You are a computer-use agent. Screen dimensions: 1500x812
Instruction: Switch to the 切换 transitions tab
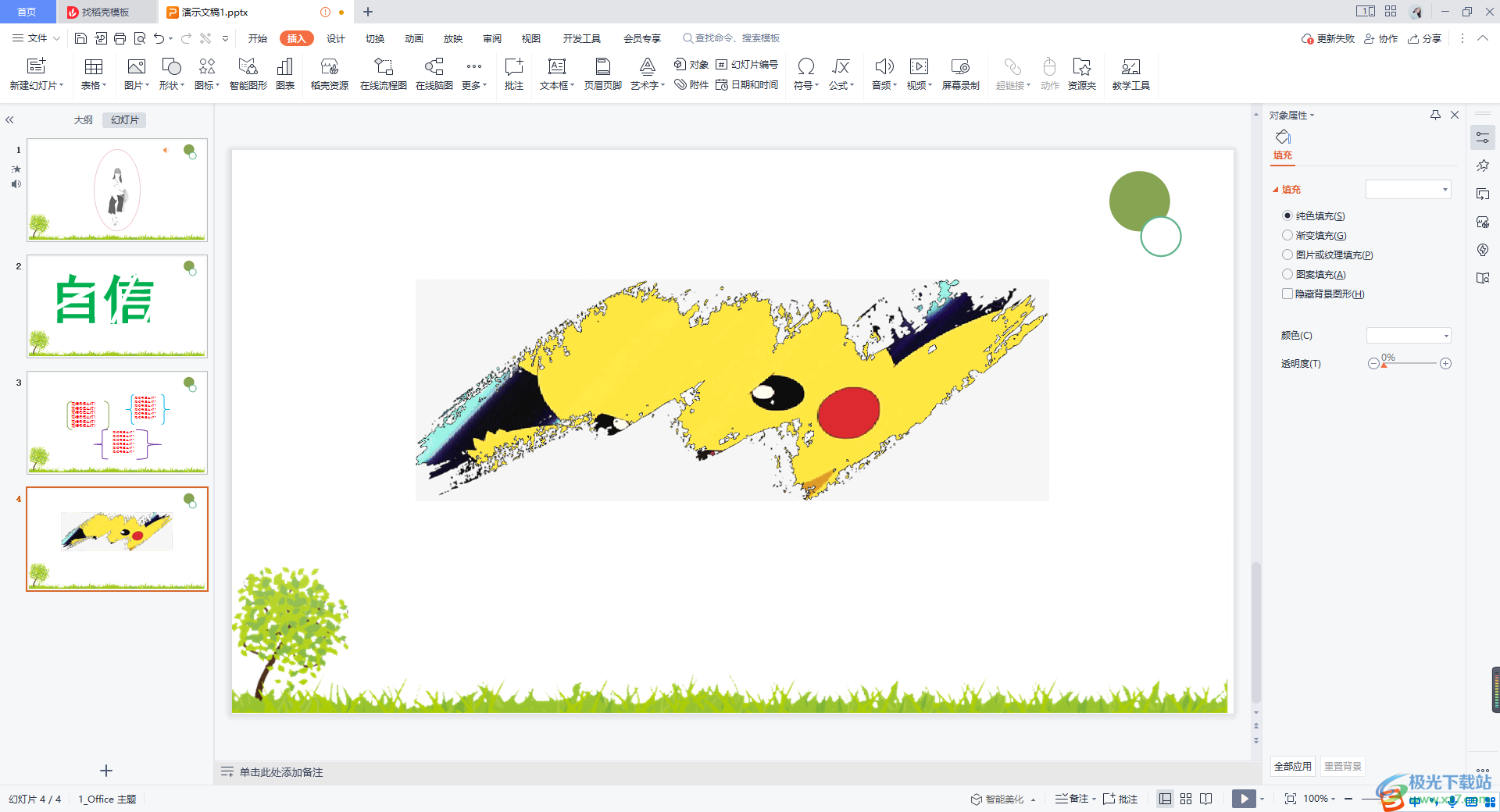click(375, 38)
